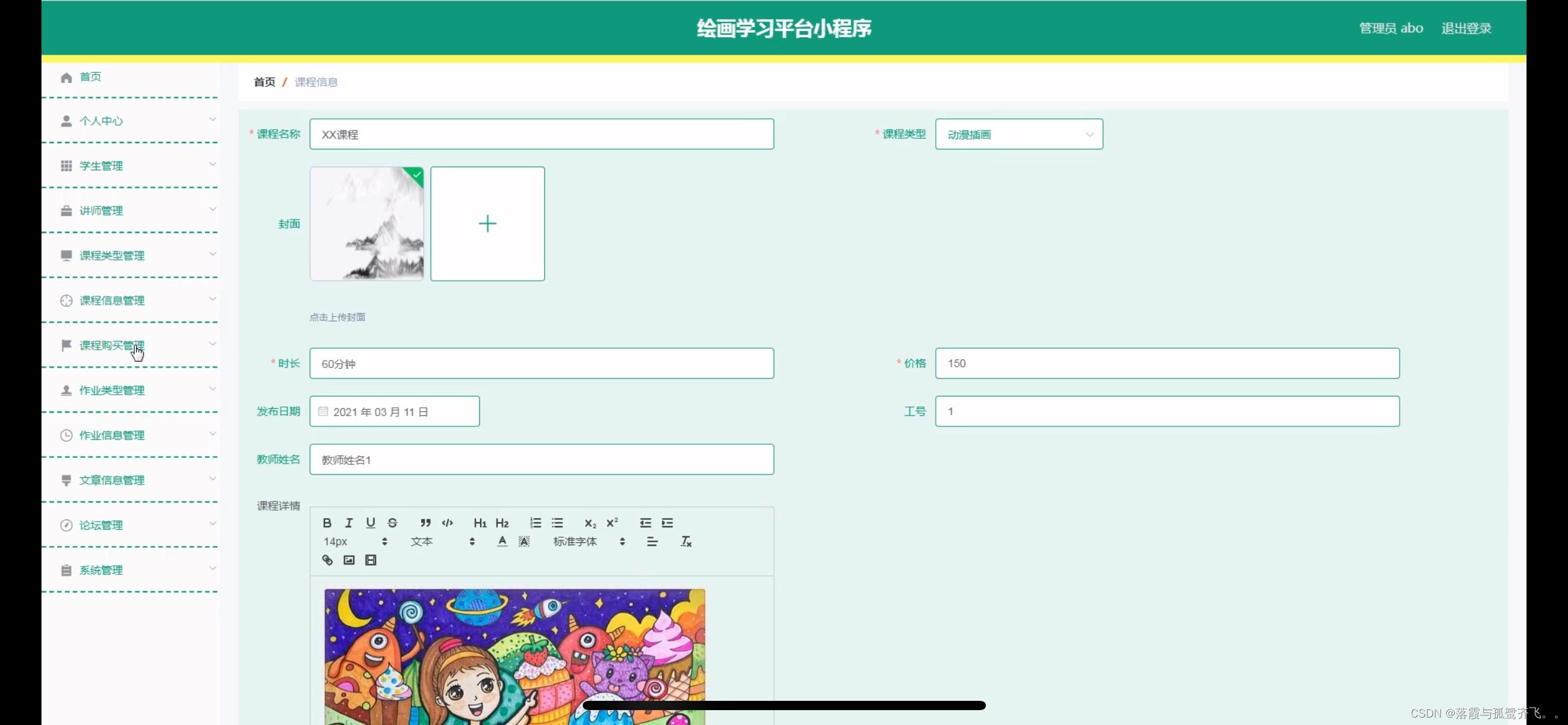
Task: Select the uploaded mountain cover thumbnail
Action: pos(367,224)
